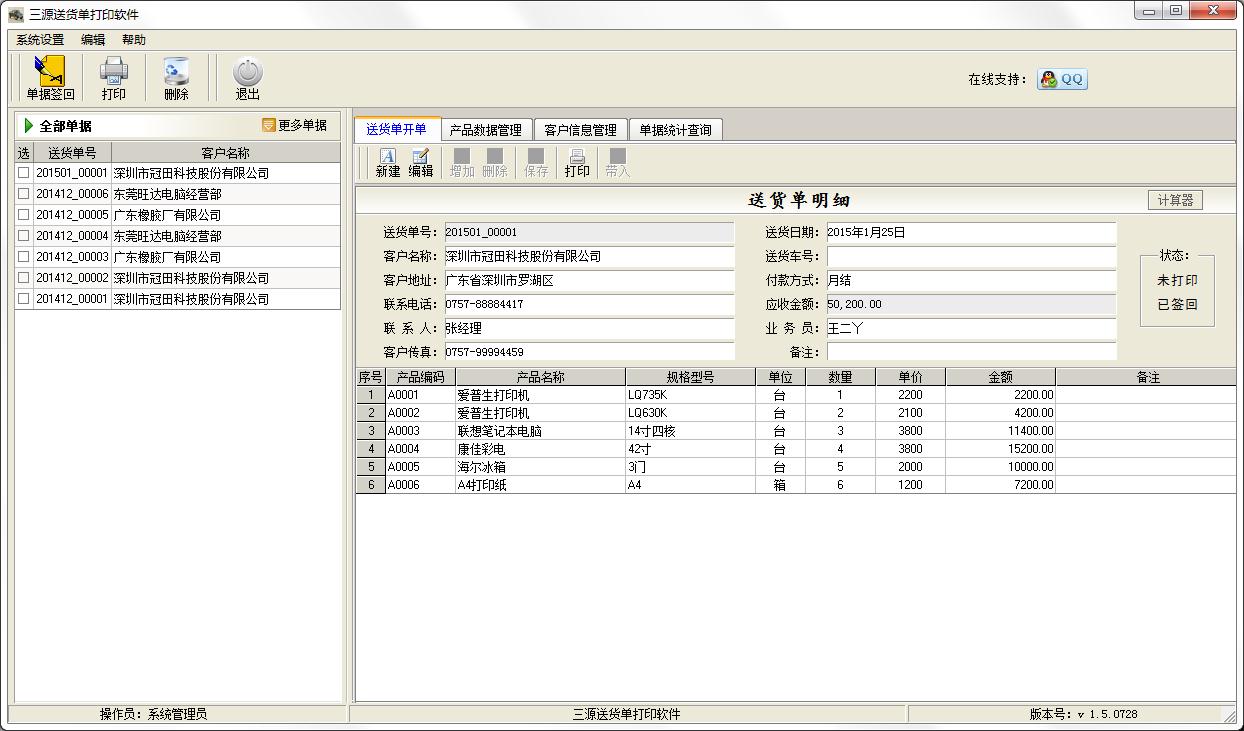Click the 送货日期 field
Screen dimensions: 1244x731
(971, 232)
